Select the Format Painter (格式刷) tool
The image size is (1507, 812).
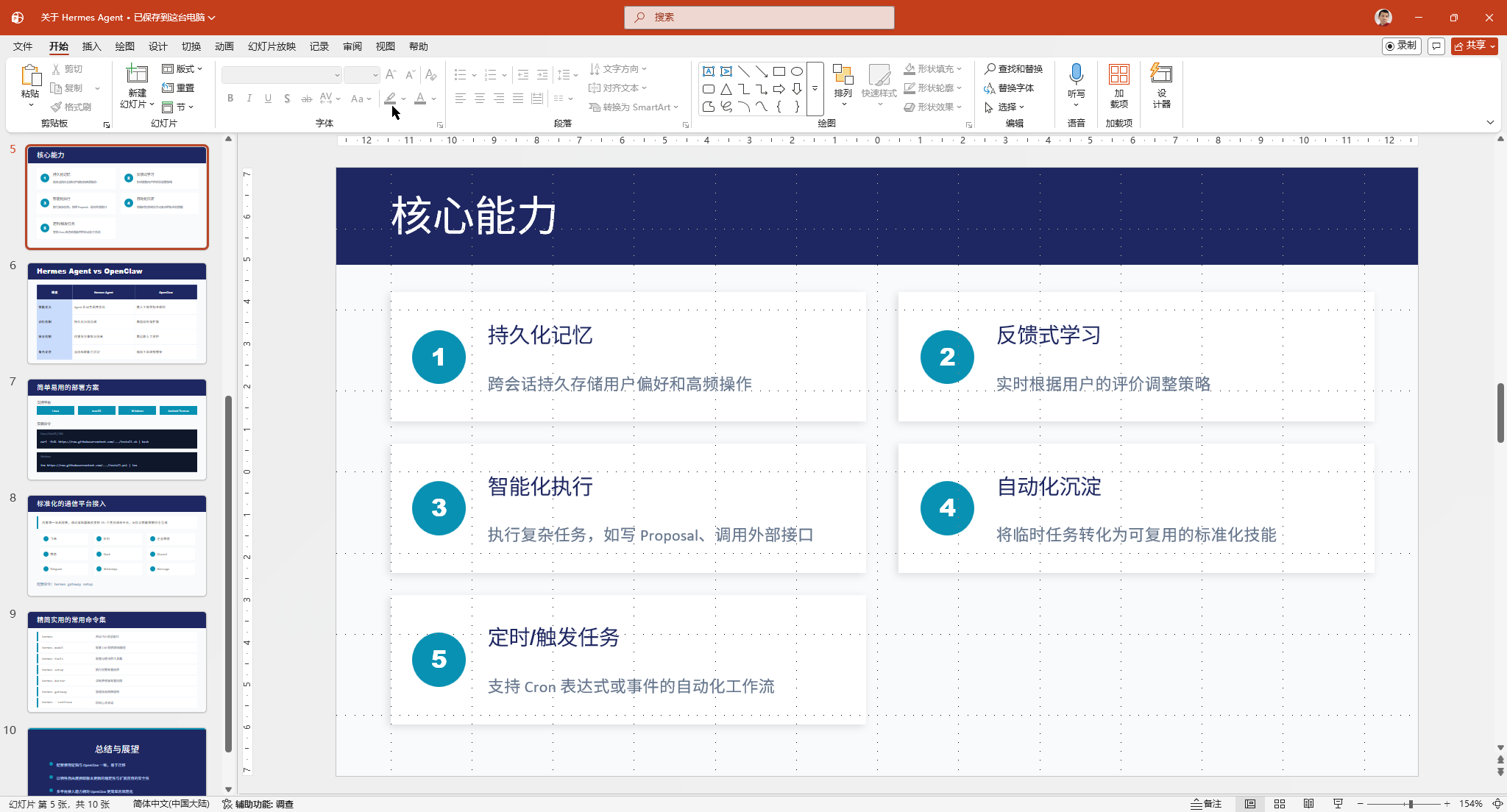pyautogui.click(x=71, y=107)
